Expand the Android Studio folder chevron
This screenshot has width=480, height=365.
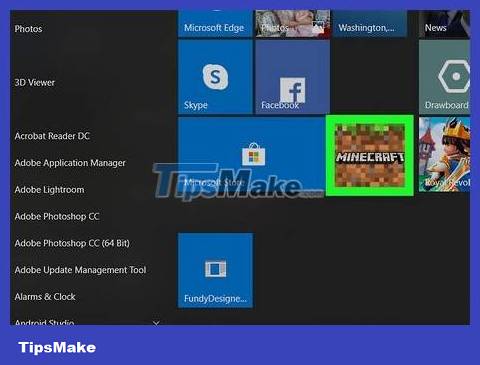coord(156,322)
